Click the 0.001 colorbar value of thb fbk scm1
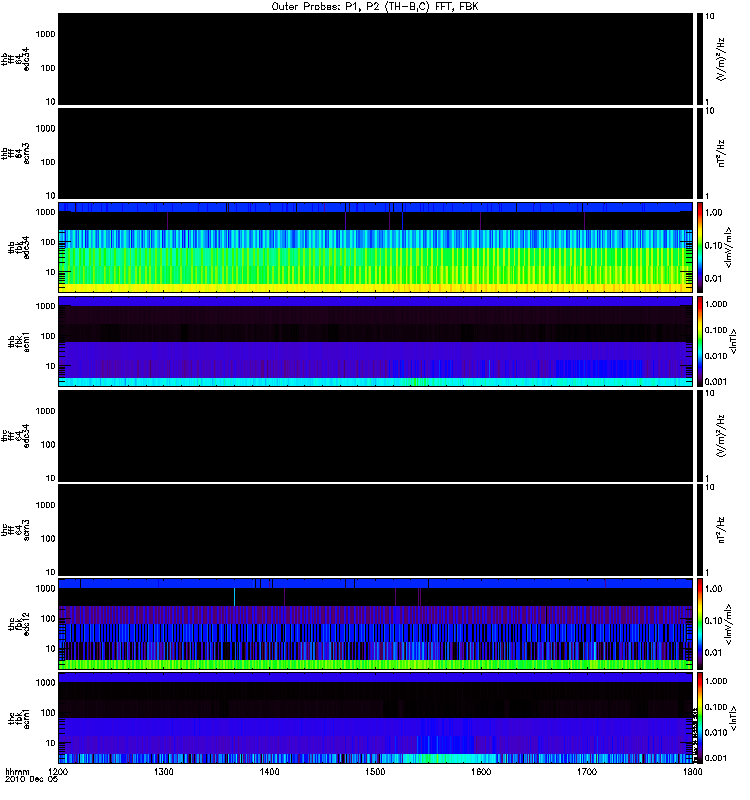This screenshot has height=800, width=750. 716,382
